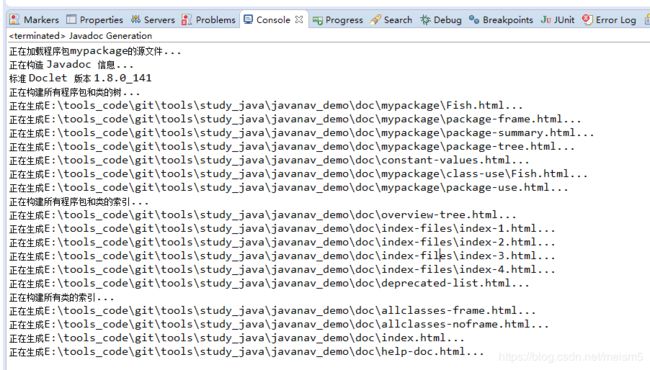650x370 pixels.
Task: Click the Problems tab icon
Action: (x=187, y=19)
